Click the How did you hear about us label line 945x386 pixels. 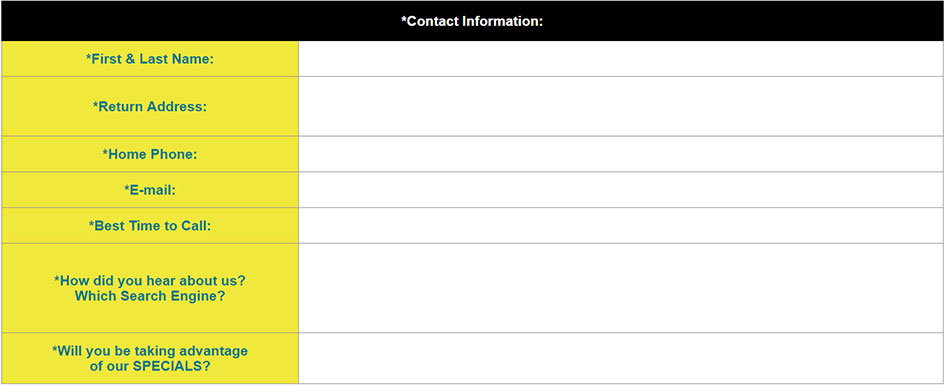[150, 280]
